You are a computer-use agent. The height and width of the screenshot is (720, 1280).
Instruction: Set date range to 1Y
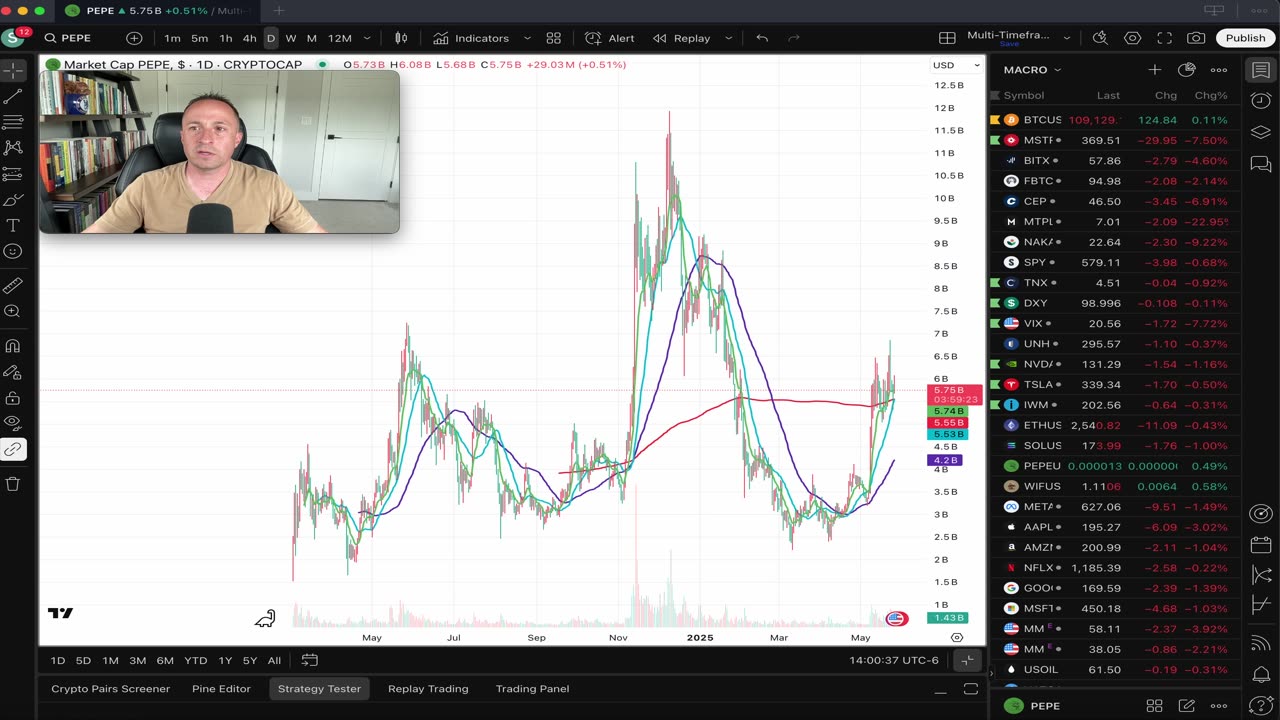225,660
